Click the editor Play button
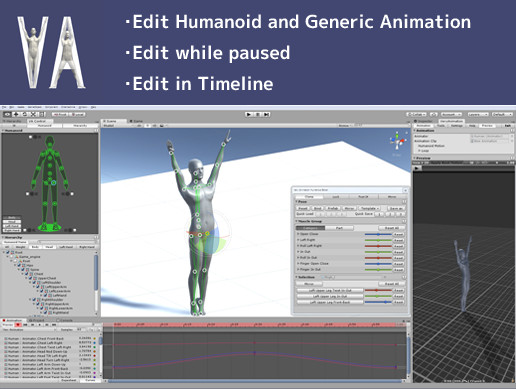The width and height of the screenshot is (516, 389). 249,114
